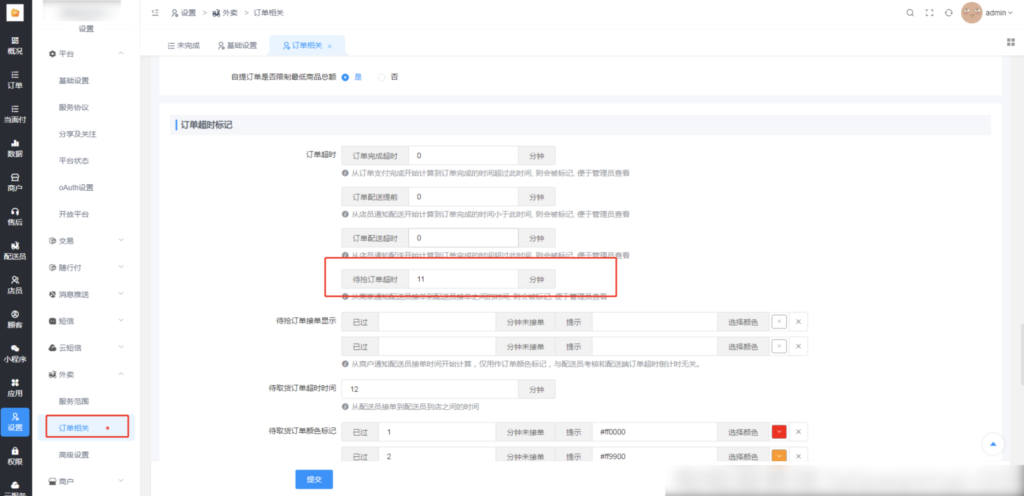Open 平台状态 in sidebar
This screenshot has width=1024, height=496.
[74, 161]
